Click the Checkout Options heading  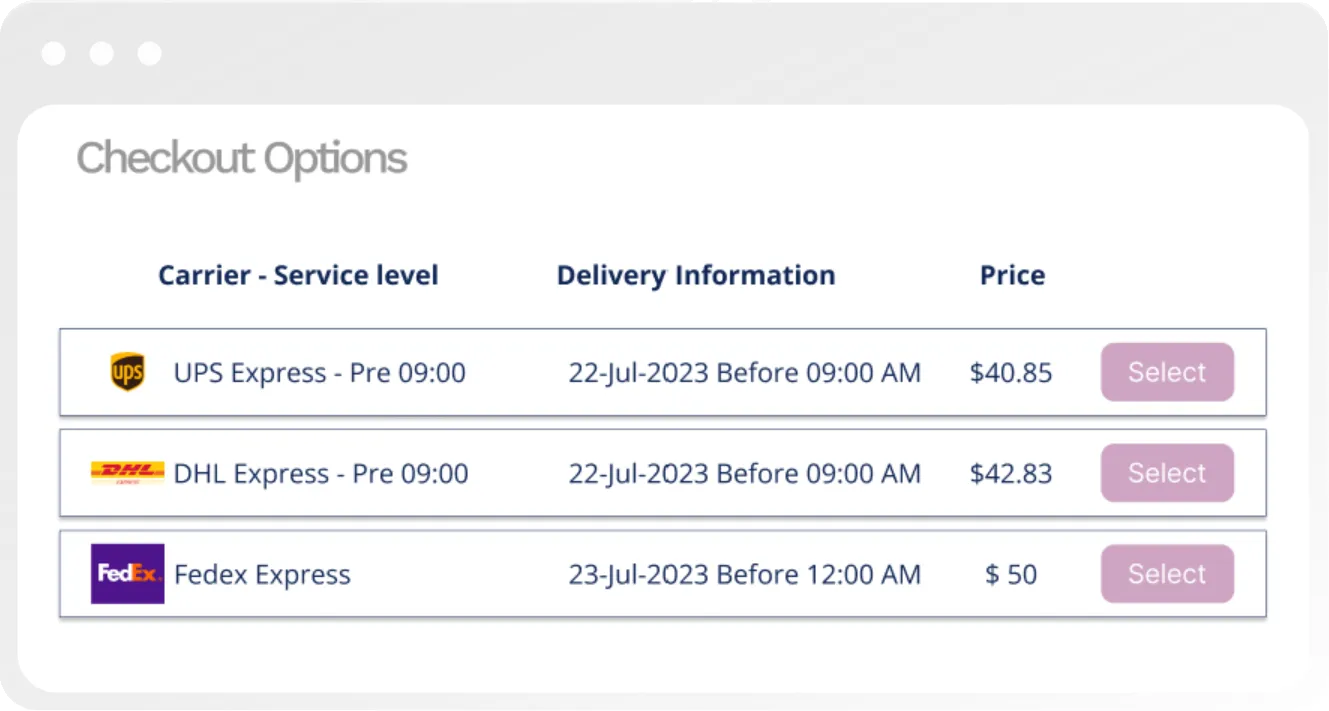(x=242, y=159)
